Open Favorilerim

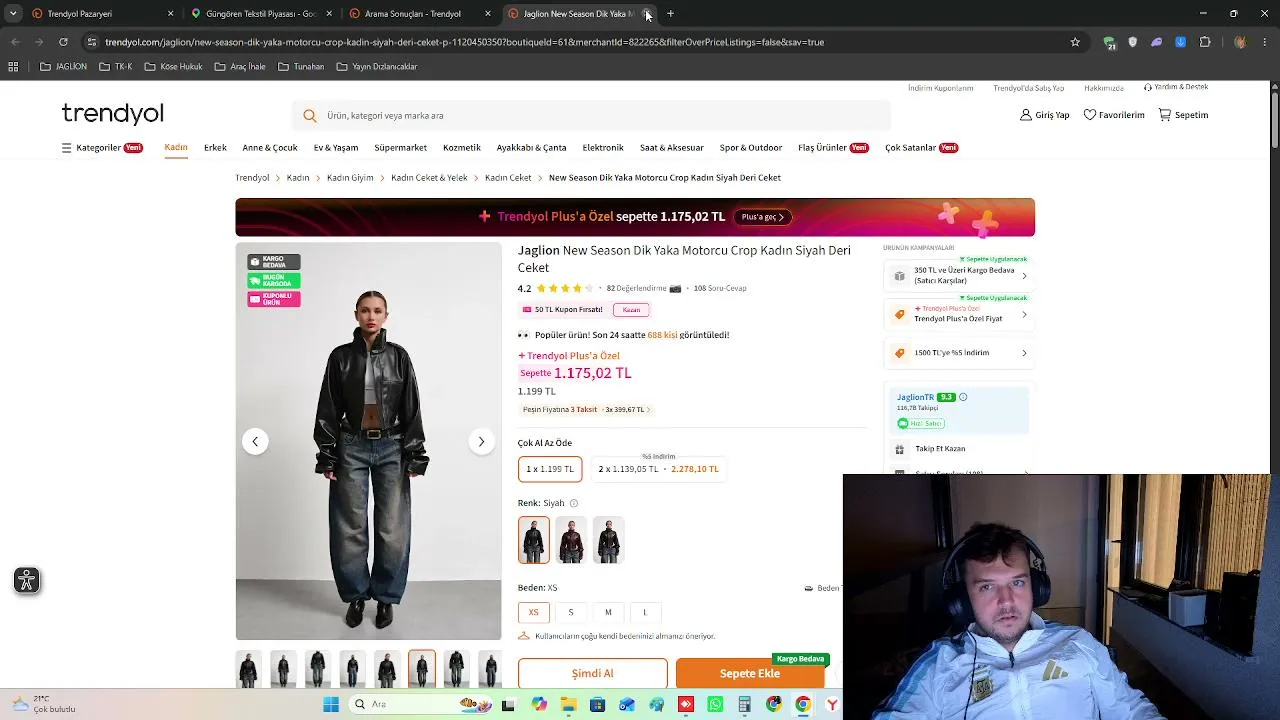coord(1114,115)
